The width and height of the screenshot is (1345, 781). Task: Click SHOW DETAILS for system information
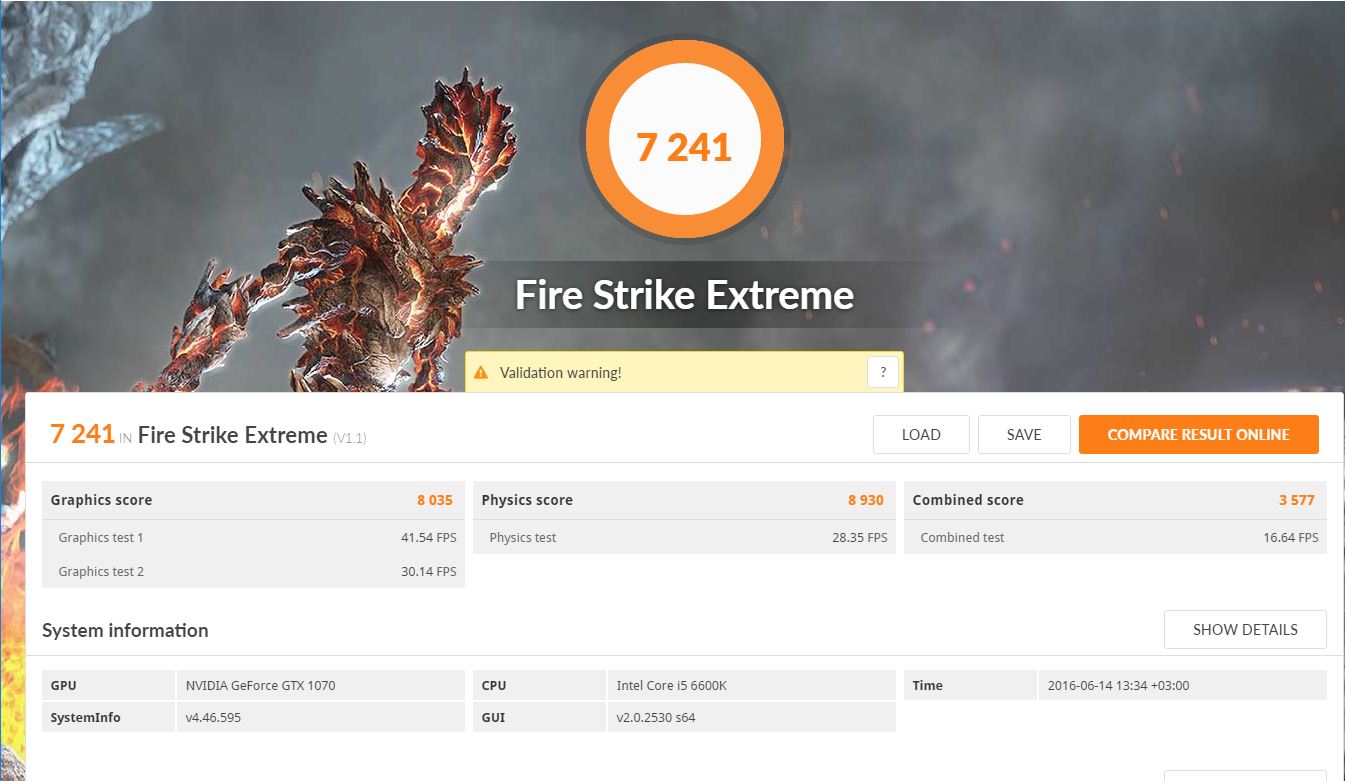[x=1245, y=630]
